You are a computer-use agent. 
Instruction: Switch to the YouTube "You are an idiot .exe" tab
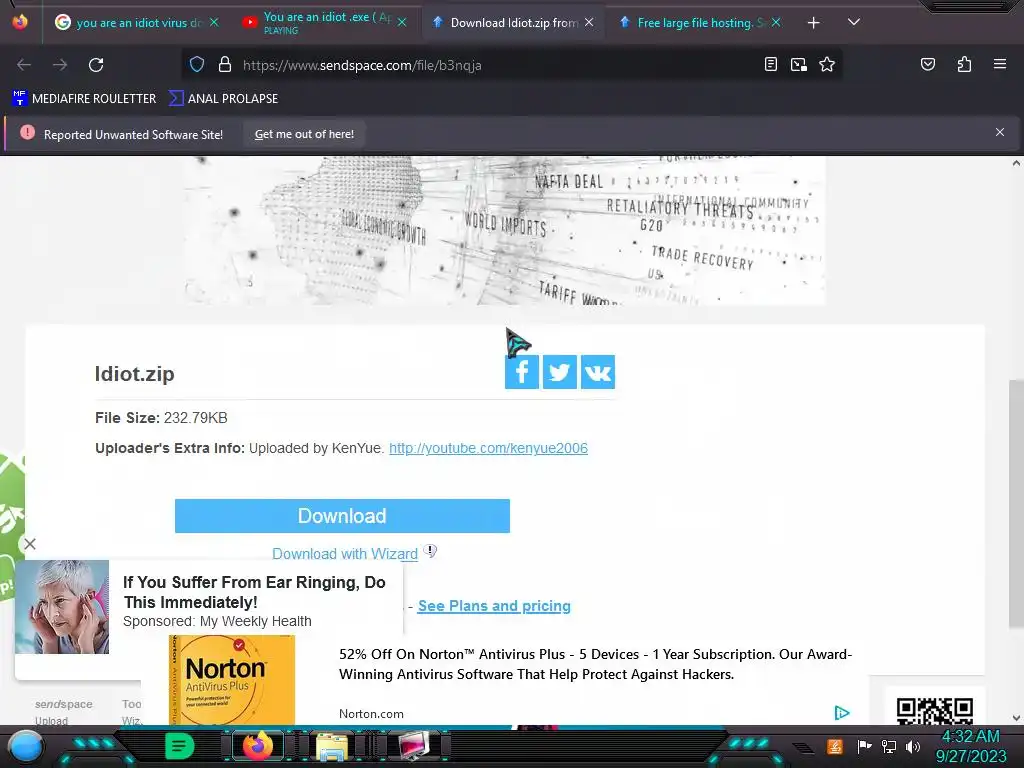click(x=325, y=23)
